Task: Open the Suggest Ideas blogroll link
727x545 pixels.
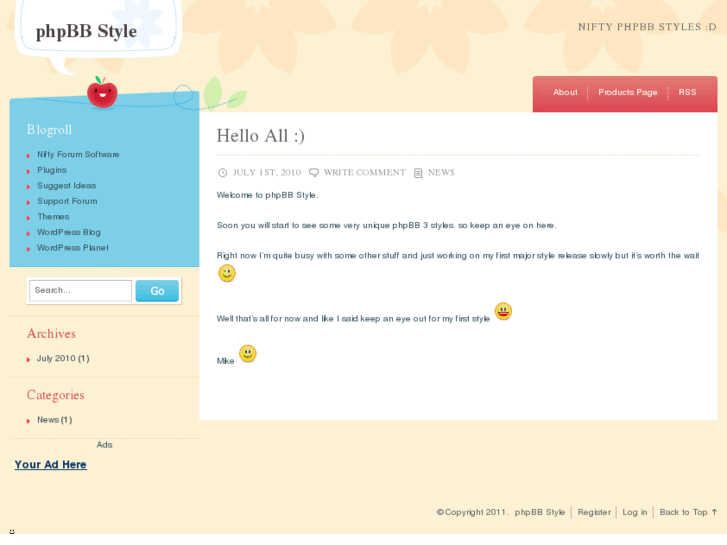Action: pyautogui.click(x=67, y=186)
